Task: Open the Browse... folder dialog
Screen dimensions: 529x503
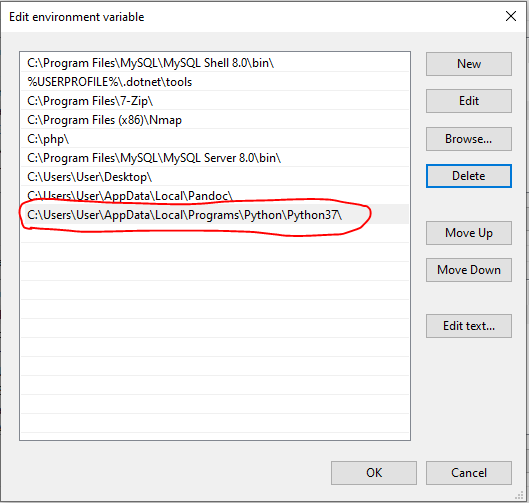Action: click(x=469, y=139)
